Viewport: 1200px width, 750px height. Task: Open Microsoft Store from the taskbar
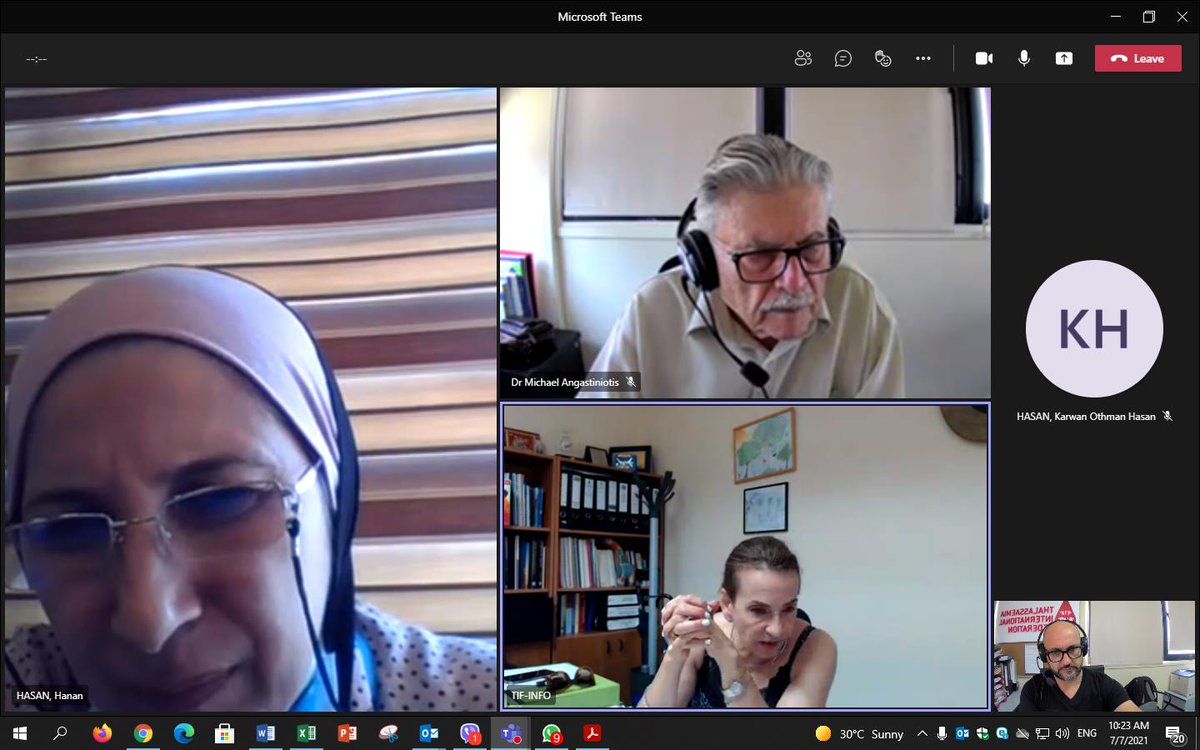click(x=225, y=733)
